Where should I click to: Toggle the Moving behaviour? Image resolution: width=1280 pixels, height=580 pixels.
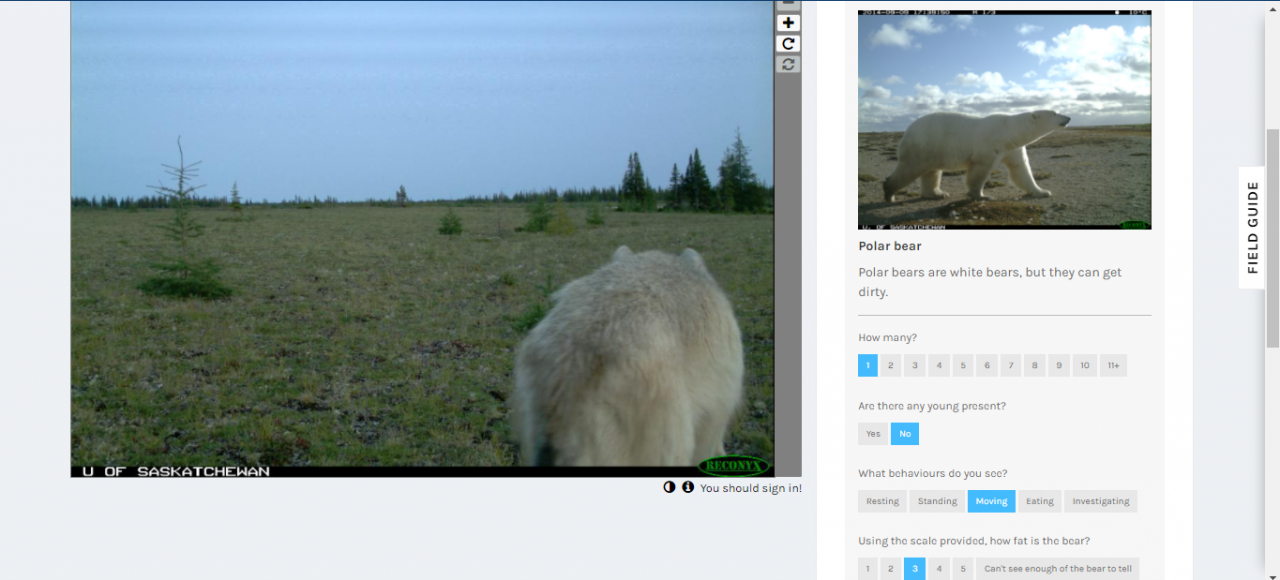pyautogui.click(x=992, y=501)
